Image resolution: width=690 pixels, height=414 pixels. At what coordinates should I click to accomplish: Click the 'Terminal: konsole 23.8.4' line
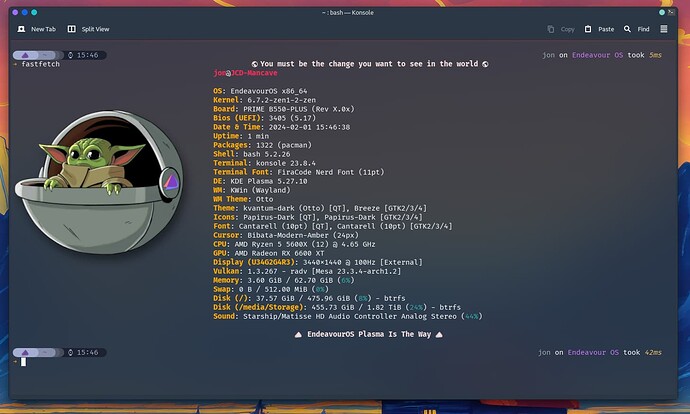[x=264, y=163]
